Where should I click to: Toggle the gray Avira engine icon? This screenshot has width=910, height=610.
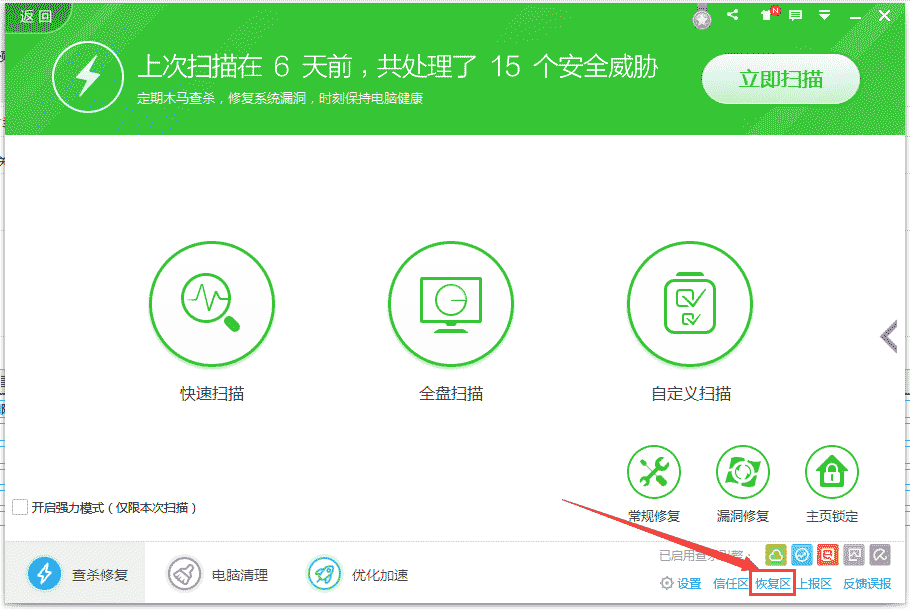pyautogui.click(x=878, y=553)
